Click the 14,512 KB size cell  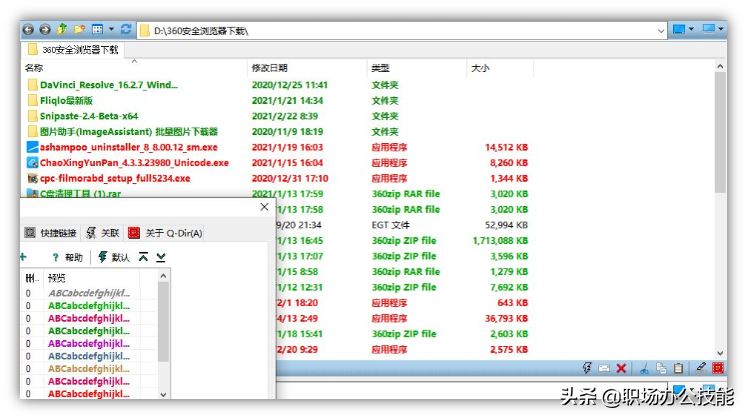pyautogui.click(x=506, y=147)
